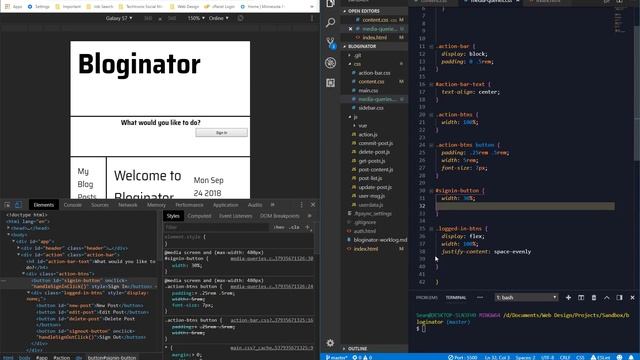
Task: Open sidebar.css in the file explorer
Action: [x=371, y=108]
